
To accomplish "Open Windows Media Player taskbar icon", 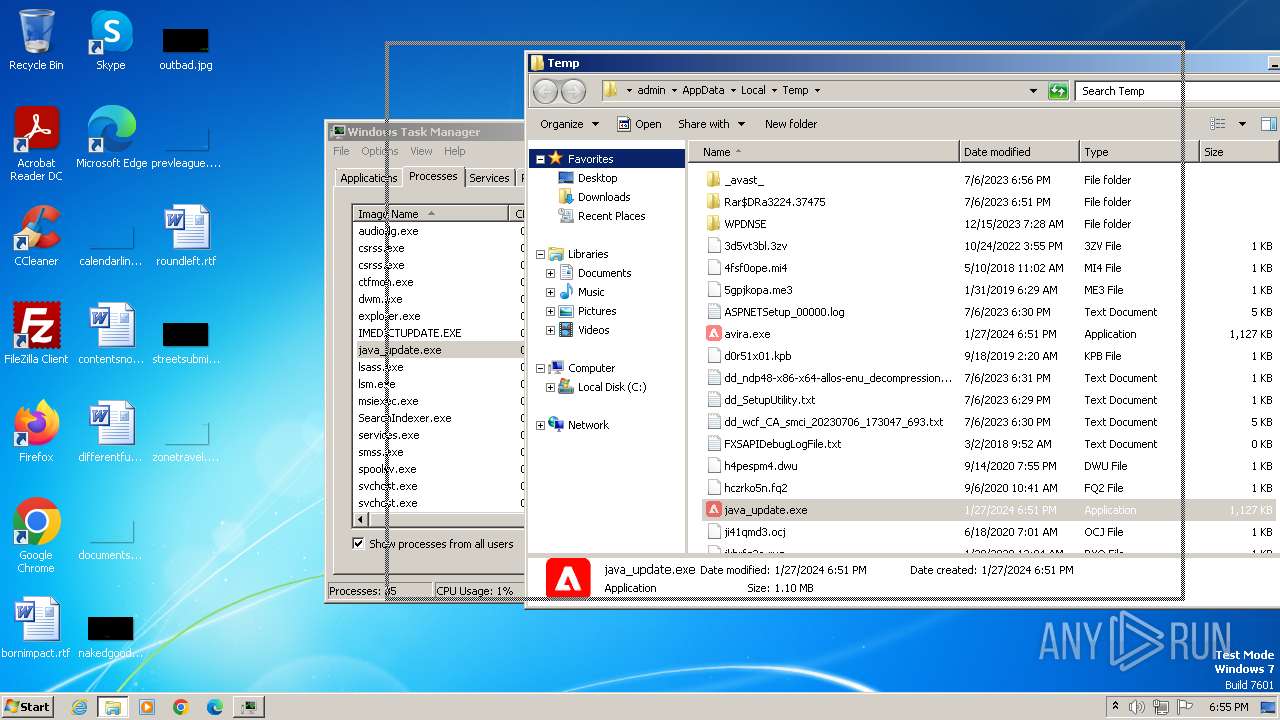I will 147,707.
